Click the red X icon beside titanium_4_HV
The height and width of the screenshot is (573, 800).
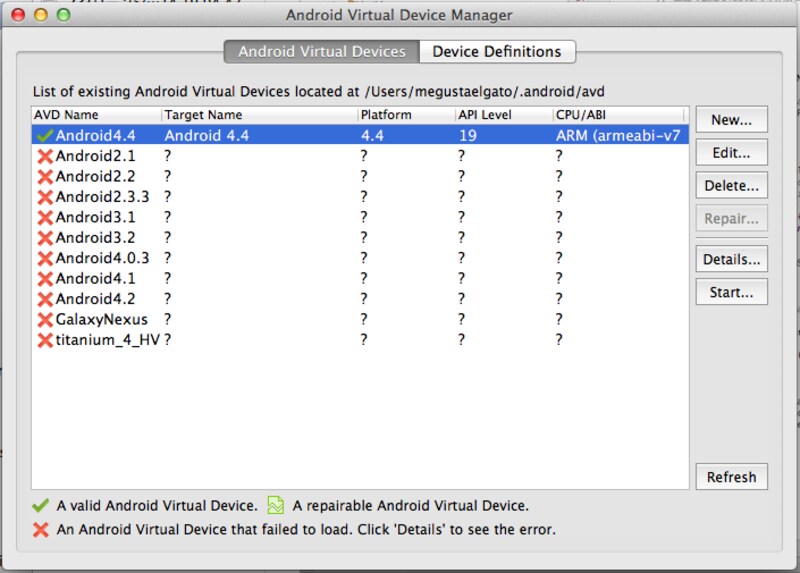[44, 340]
